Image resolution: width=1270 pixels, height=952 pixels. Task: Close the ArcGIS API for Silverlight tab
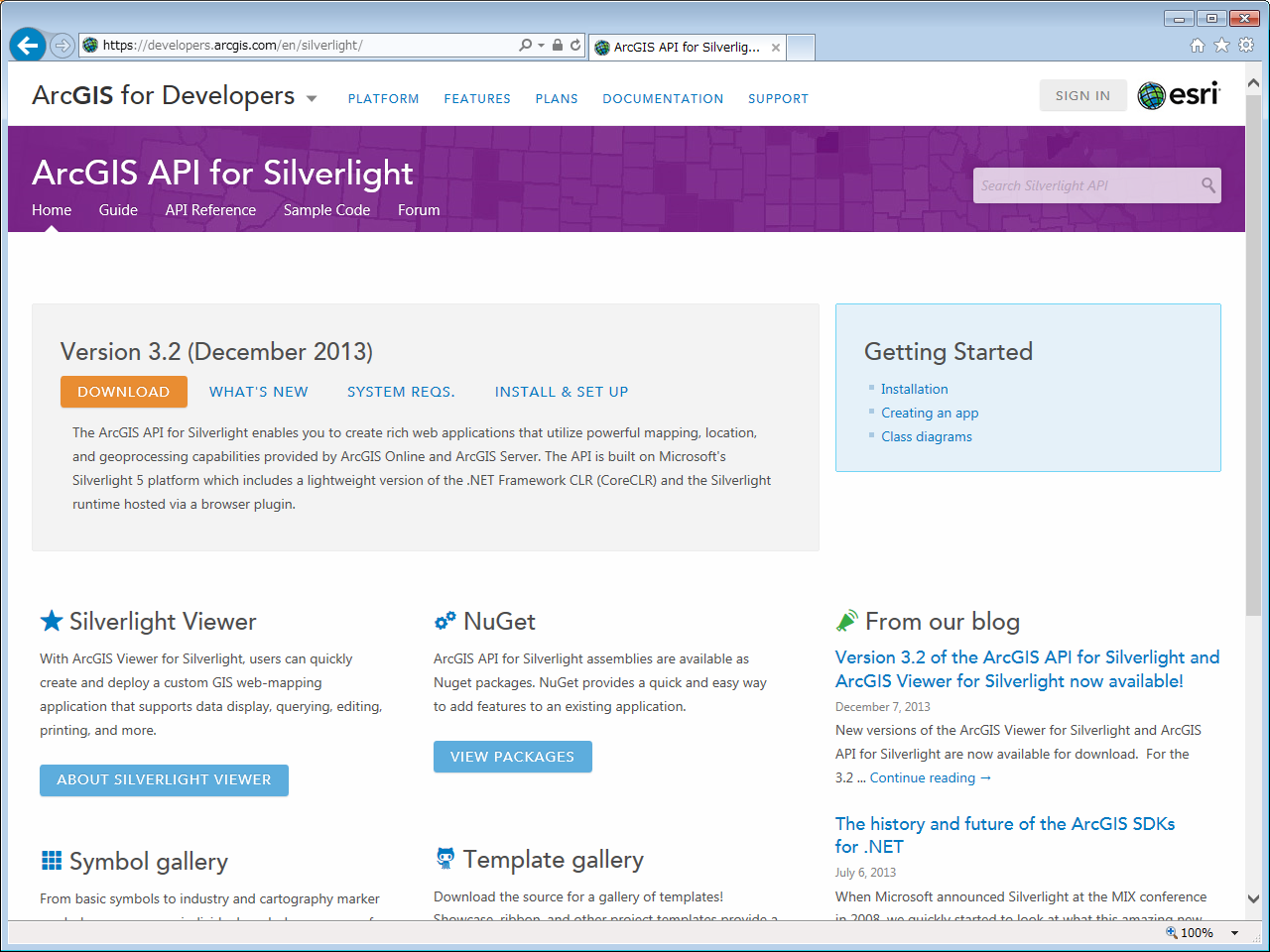tap(776, 47)
